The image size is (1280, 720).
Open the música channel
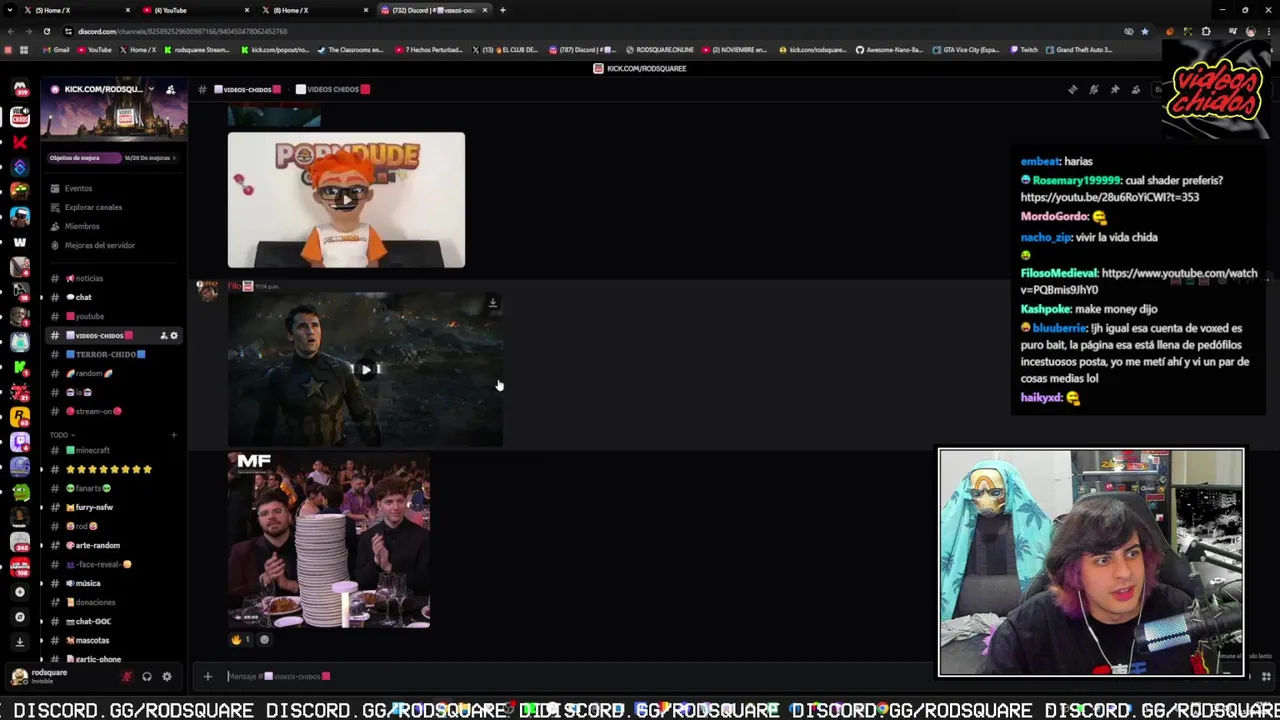(x=112, y=583)
